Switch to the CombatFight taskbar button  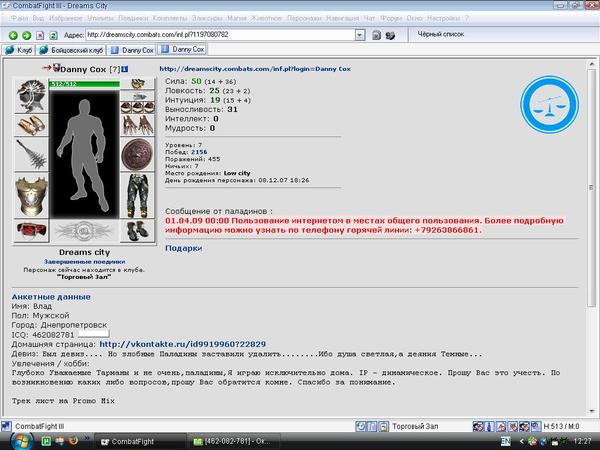coord(140,442)
